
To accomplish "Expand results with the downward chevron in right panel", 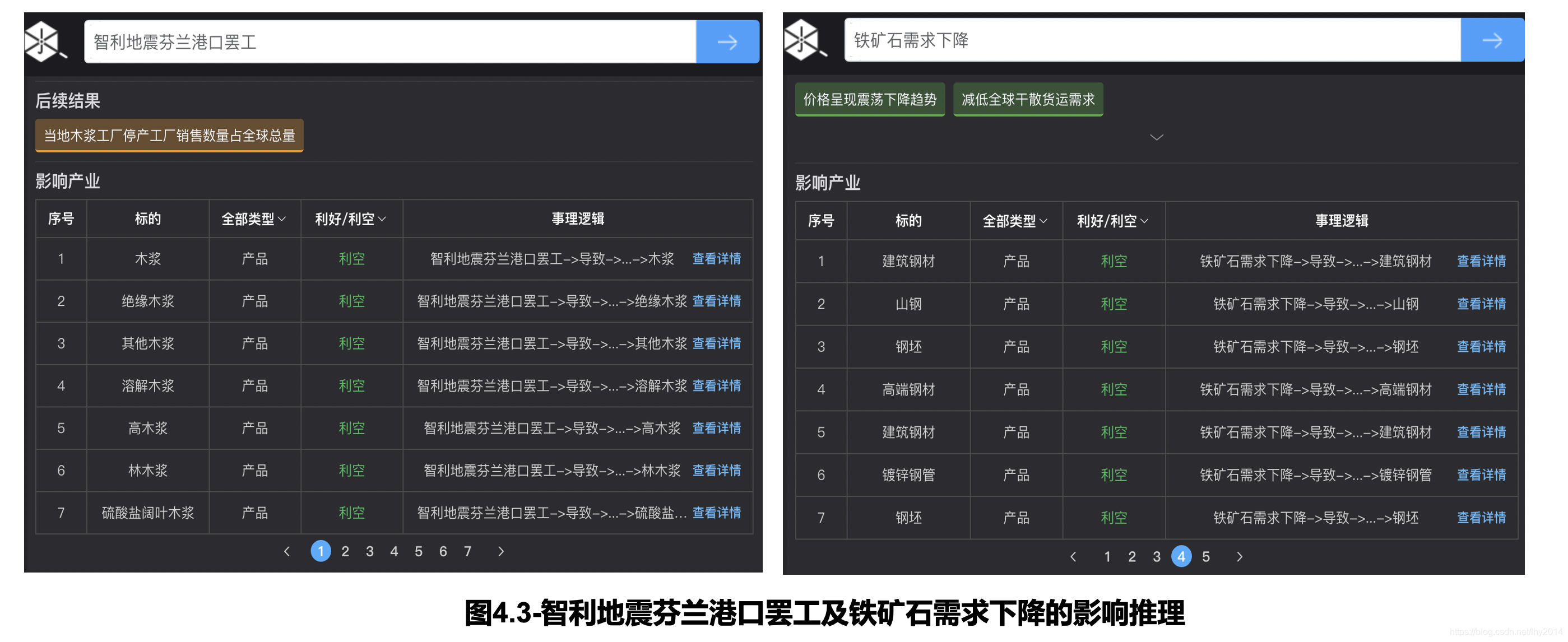I will [1157, 137].
